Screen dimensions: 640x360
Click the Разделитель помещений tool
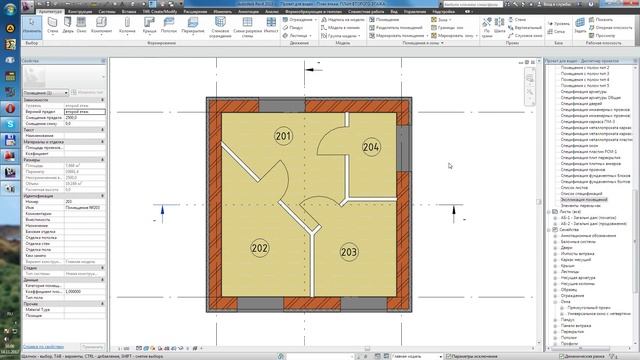[x=396, y=28]
